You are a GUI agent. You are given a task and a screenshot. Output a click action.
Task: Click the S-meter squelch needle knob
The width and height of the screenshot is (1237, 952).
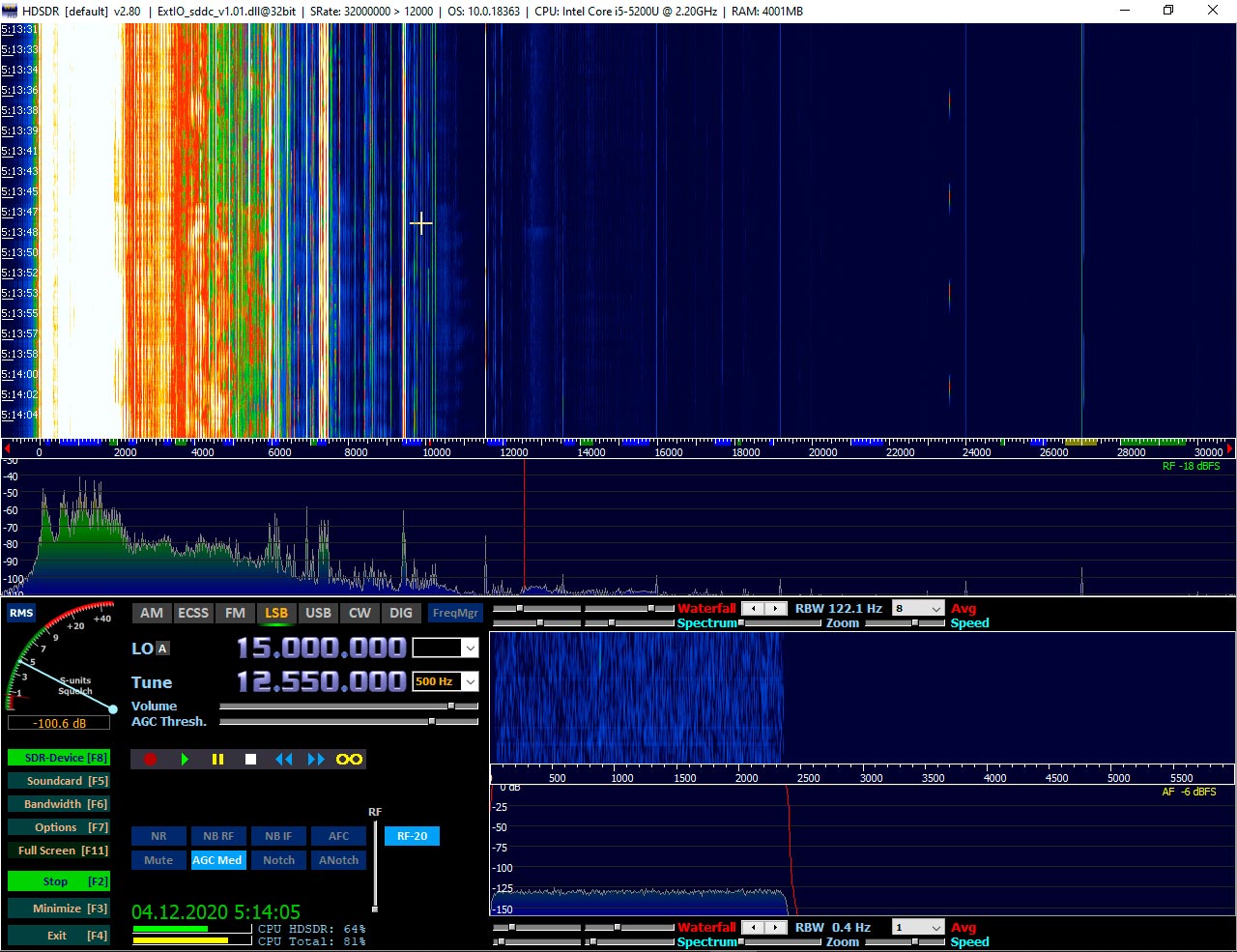(x=113, y=709)
